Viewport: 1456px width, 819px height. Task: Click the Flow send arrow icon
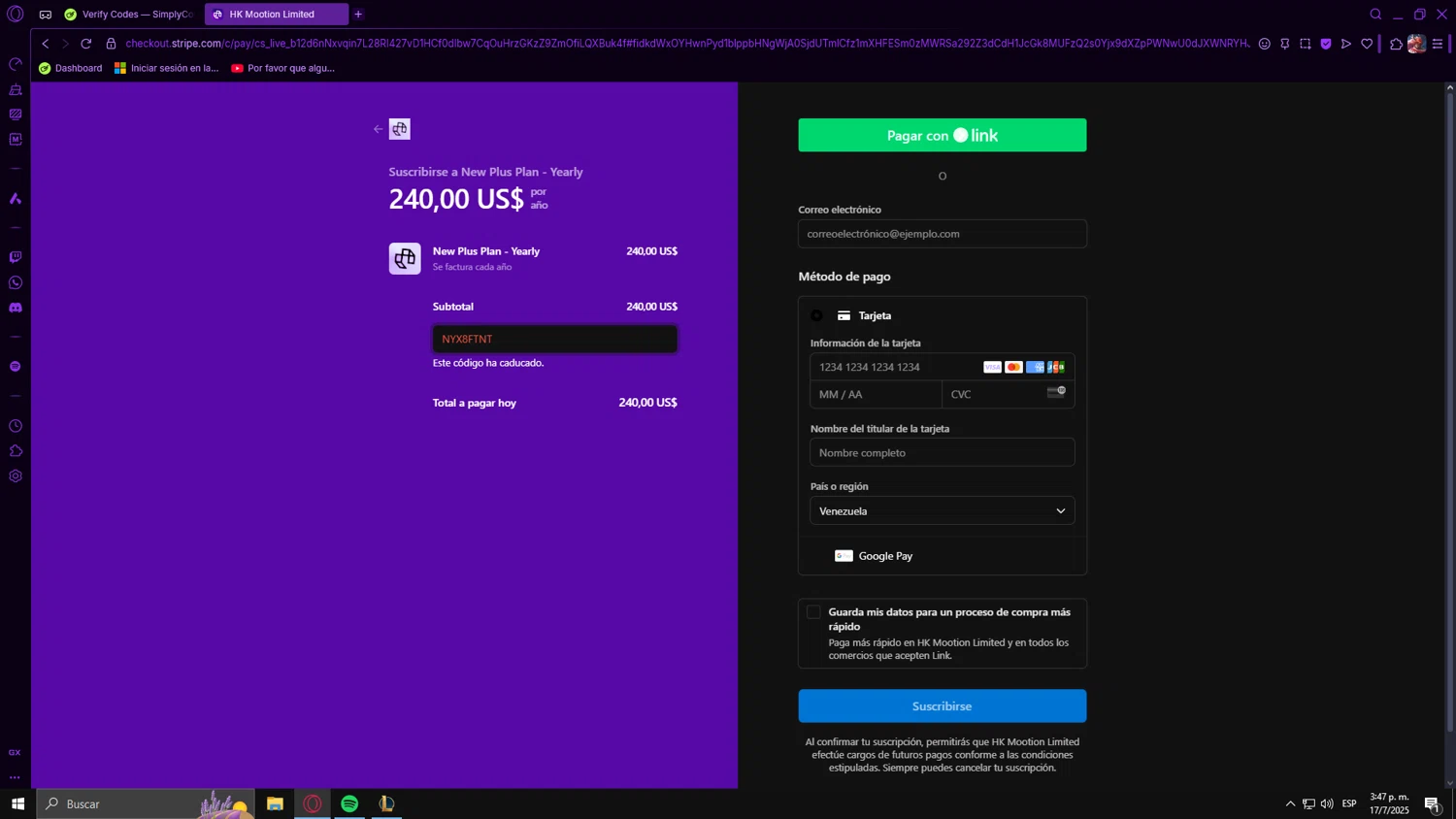1345,44
